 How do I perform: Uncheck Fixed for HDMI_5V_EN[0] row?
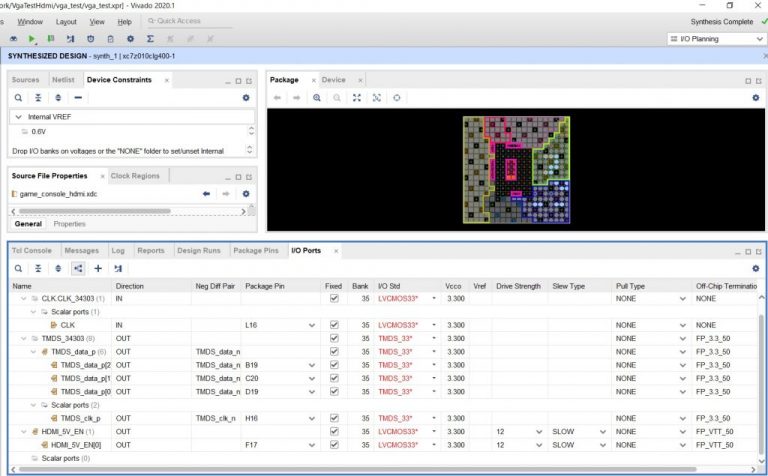coord(333,444)
